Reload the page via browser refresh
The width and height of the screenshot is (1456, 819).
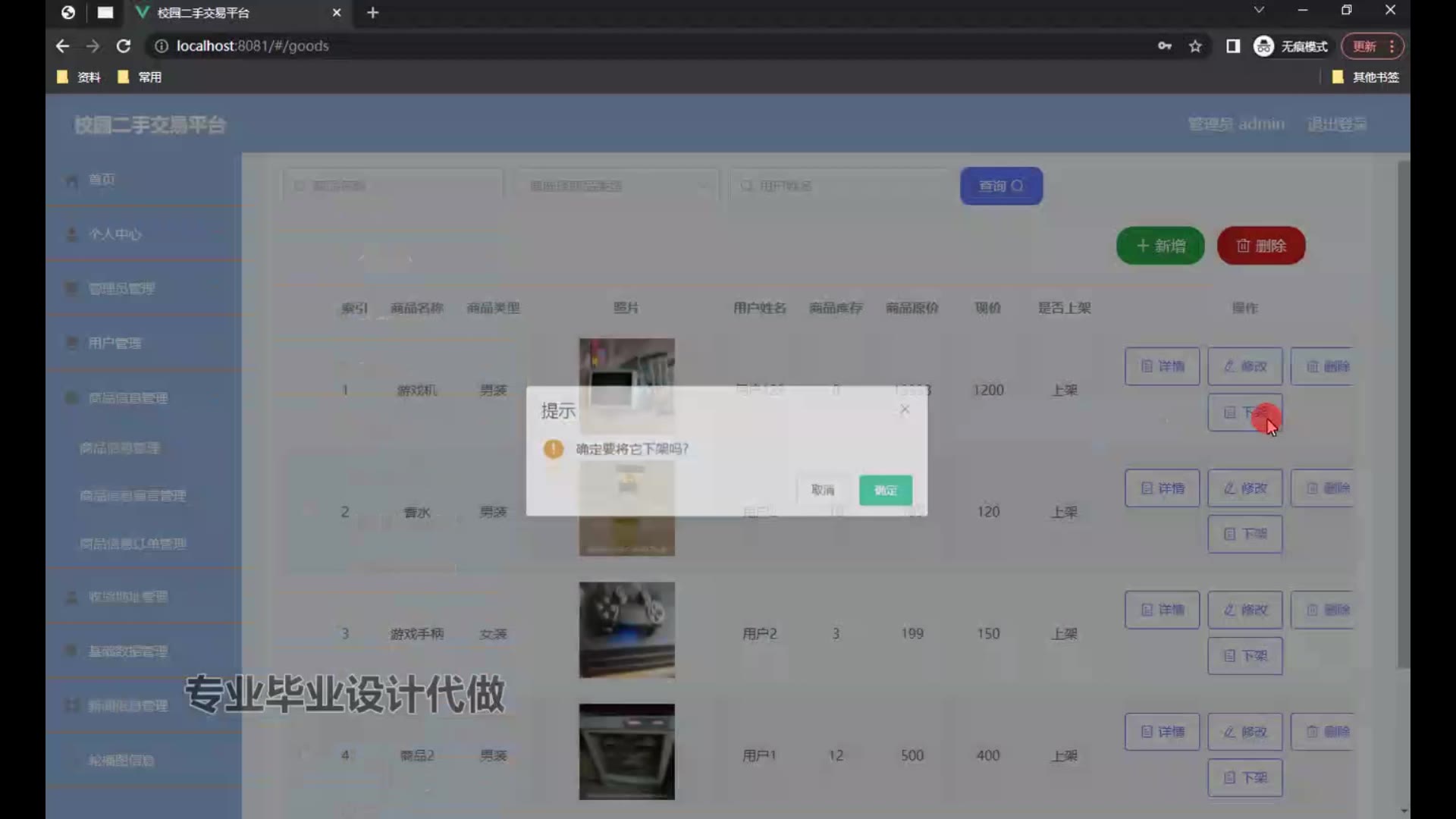tap(123, 46)
